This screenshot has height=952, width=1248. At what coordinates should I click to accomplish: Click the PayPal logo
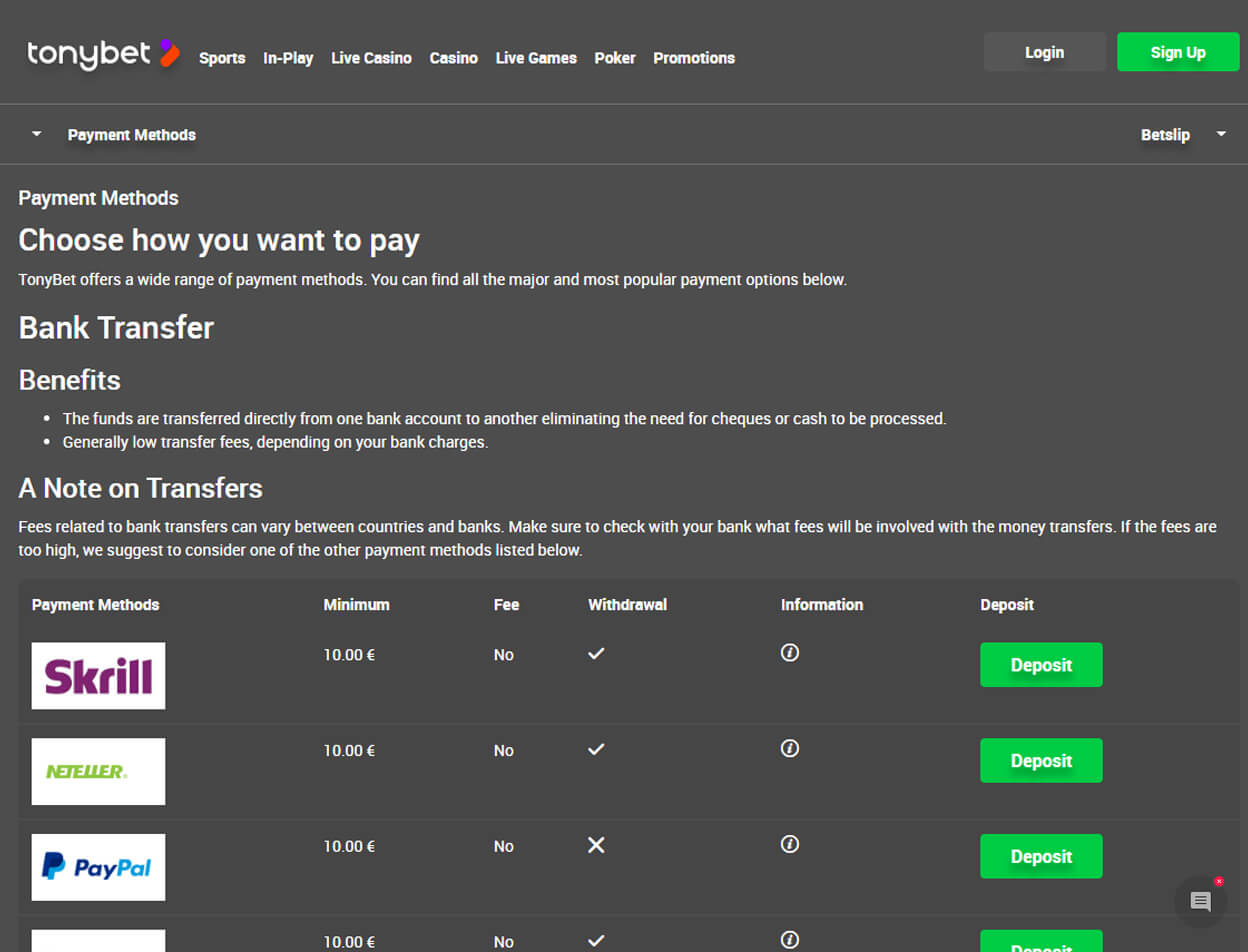[x=98, y=868]
